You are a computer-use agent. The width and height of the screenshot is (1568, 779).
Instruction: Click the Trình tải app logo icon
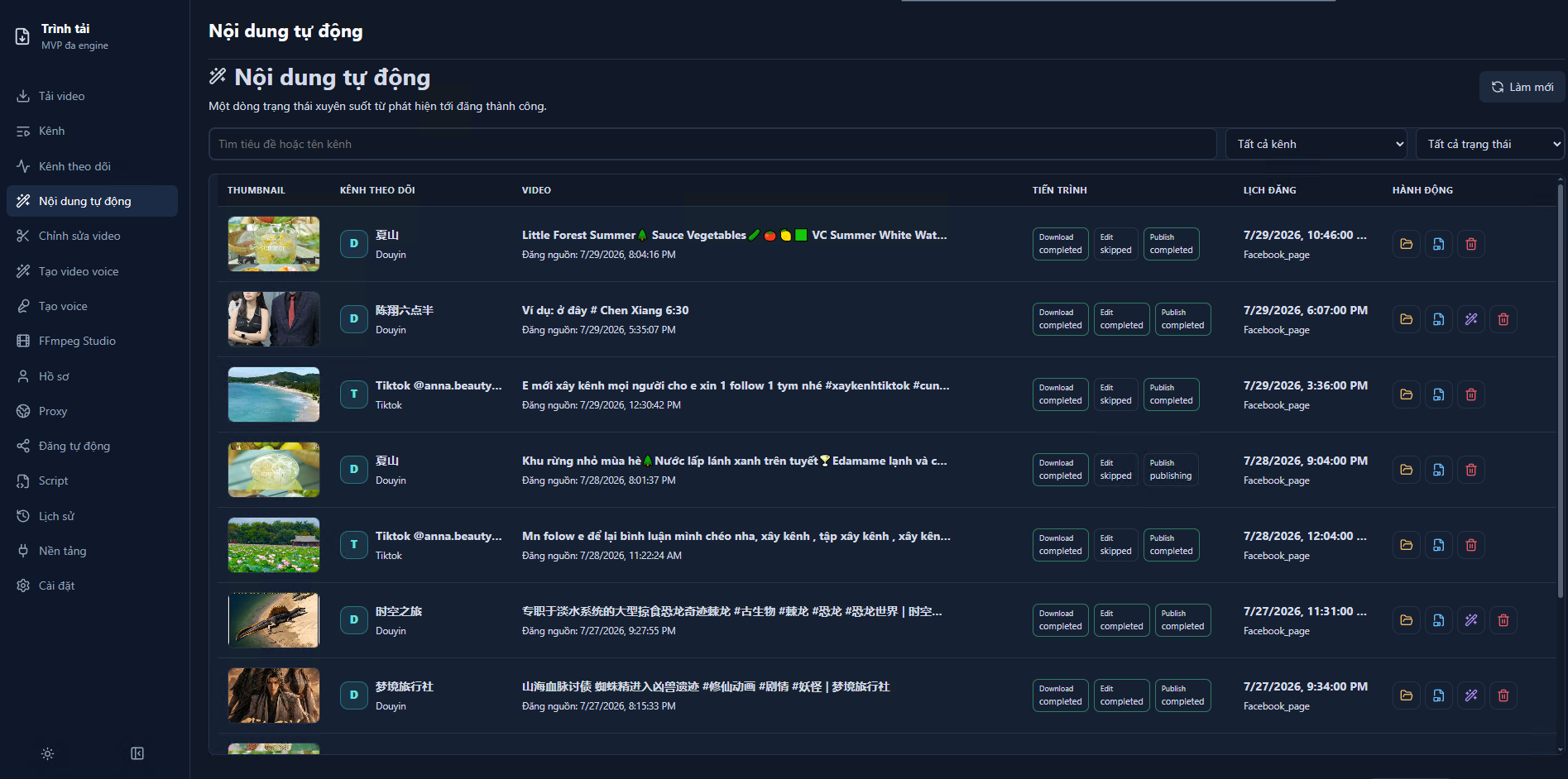tap(22, 36)
